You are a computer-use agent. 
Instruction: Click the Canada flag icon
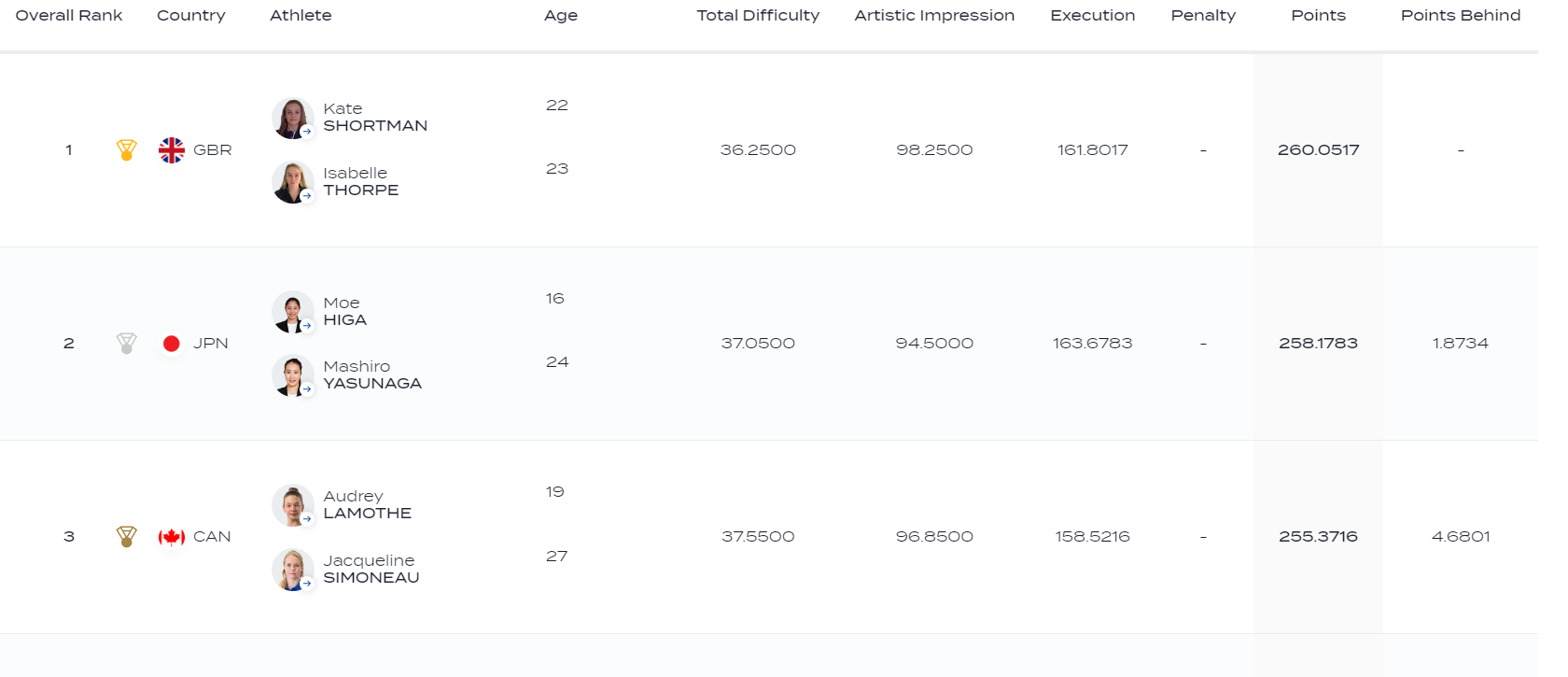(x=172, y=536)
